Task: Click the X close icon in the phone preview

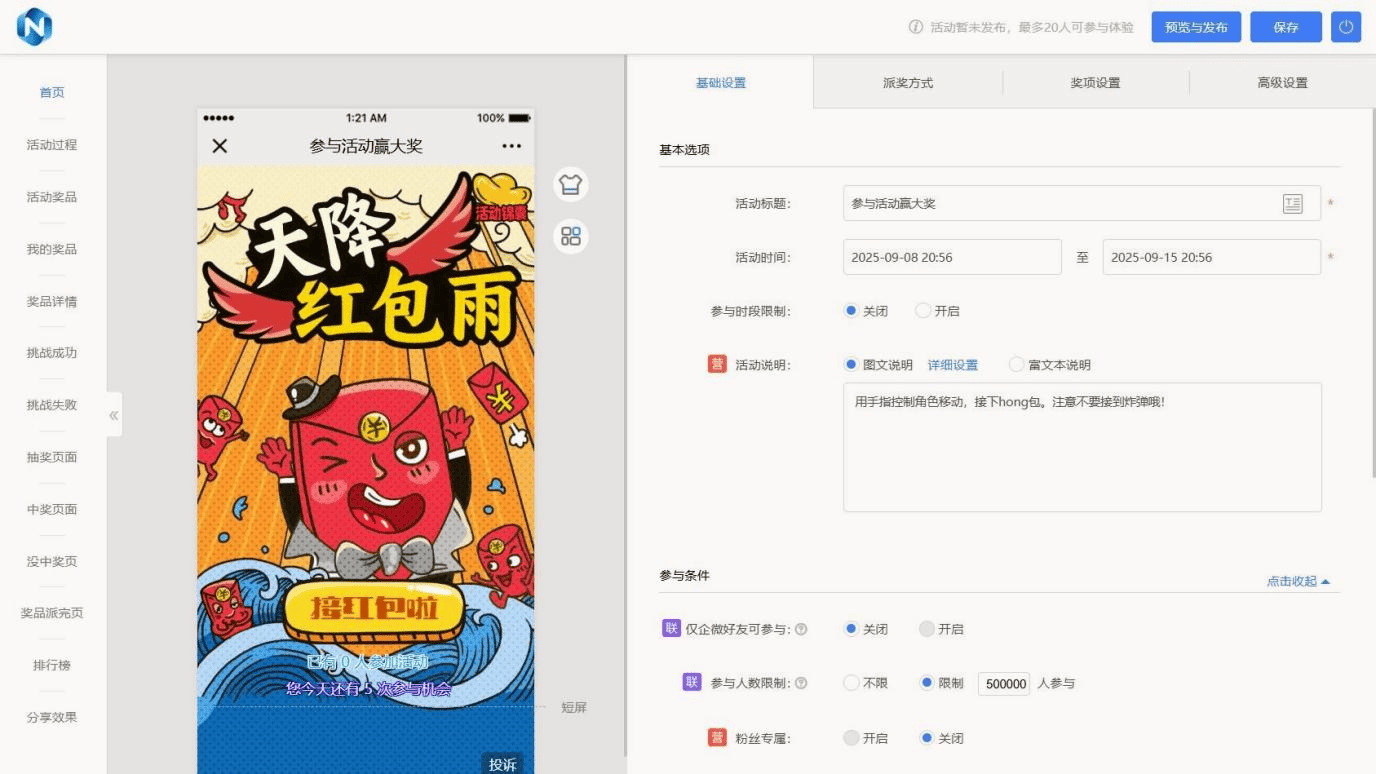Action: coord(220,146)
